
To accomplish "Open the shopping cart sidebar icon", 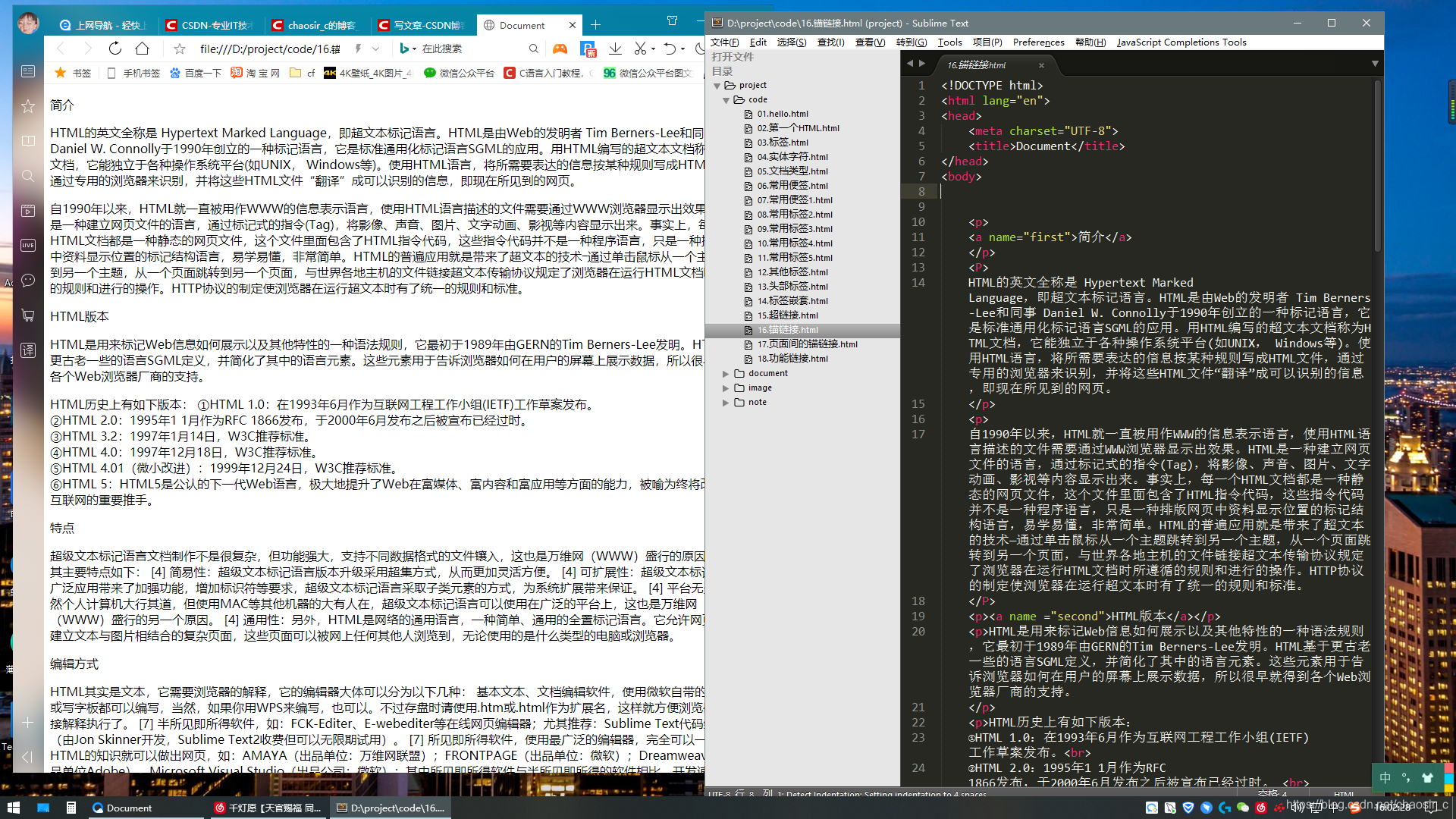I will click(x=28, y=315).
